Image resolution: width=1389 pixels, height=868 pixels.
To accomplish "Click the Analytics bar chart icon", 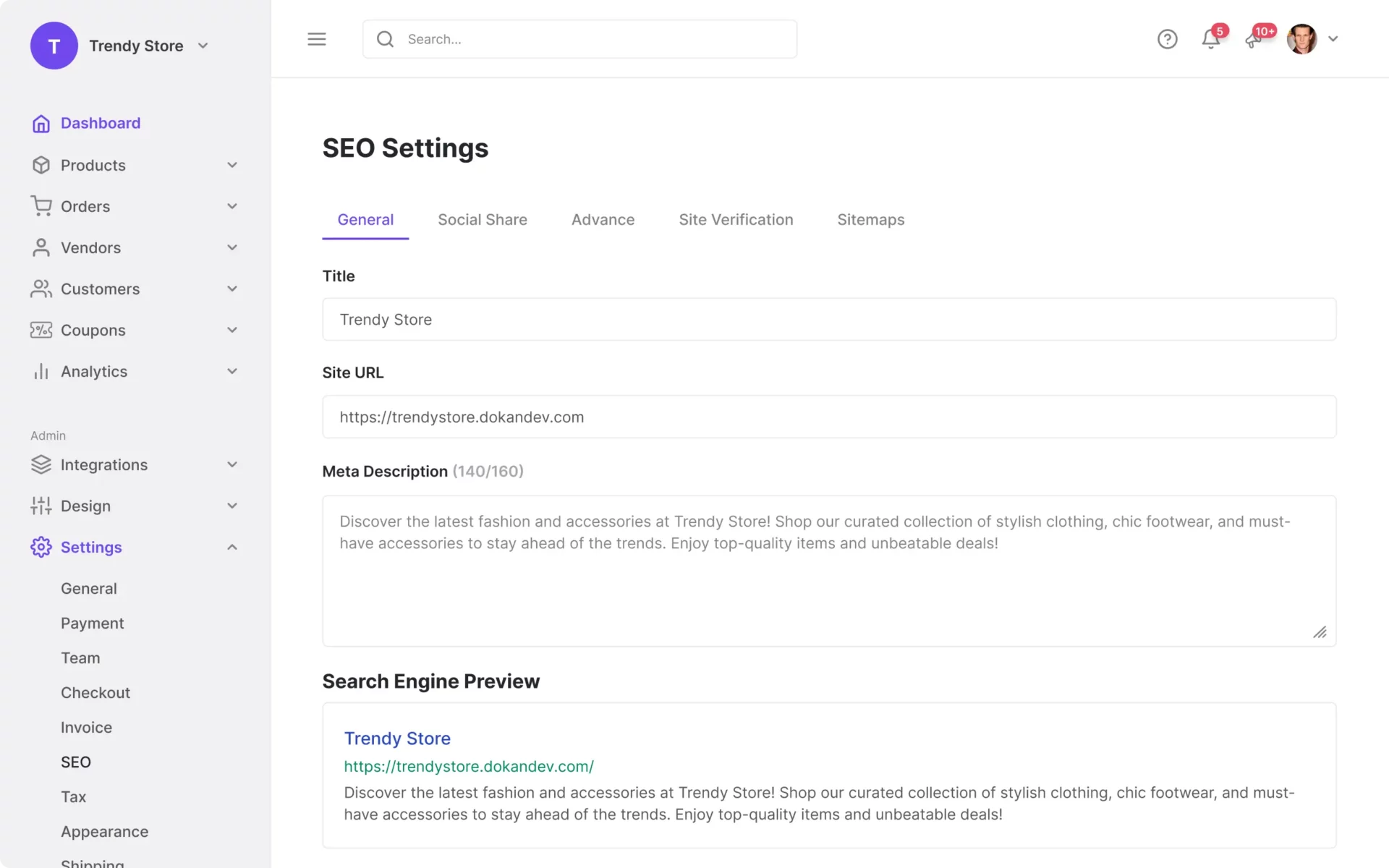I will [40, 371].
